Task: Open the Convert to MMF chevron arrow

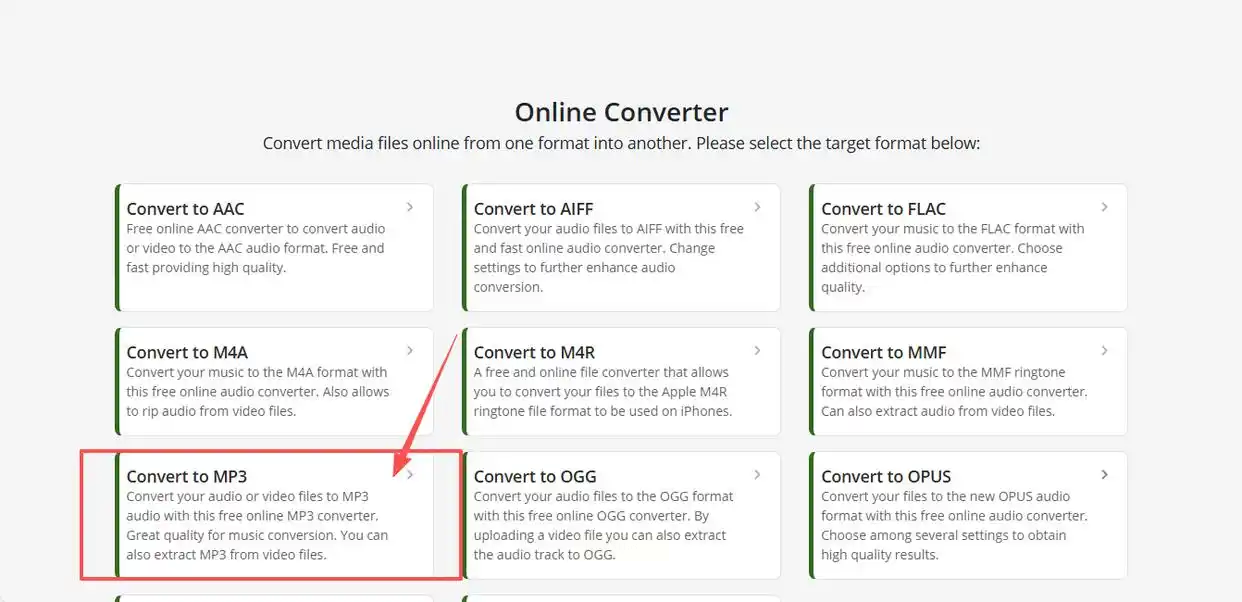Action: 1104,351
